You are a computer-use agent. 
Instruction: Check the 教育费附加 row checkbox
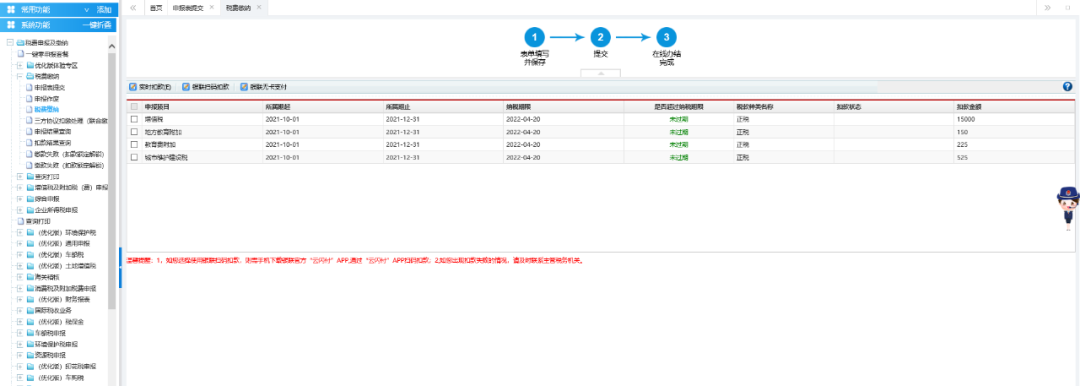(134, 145)
